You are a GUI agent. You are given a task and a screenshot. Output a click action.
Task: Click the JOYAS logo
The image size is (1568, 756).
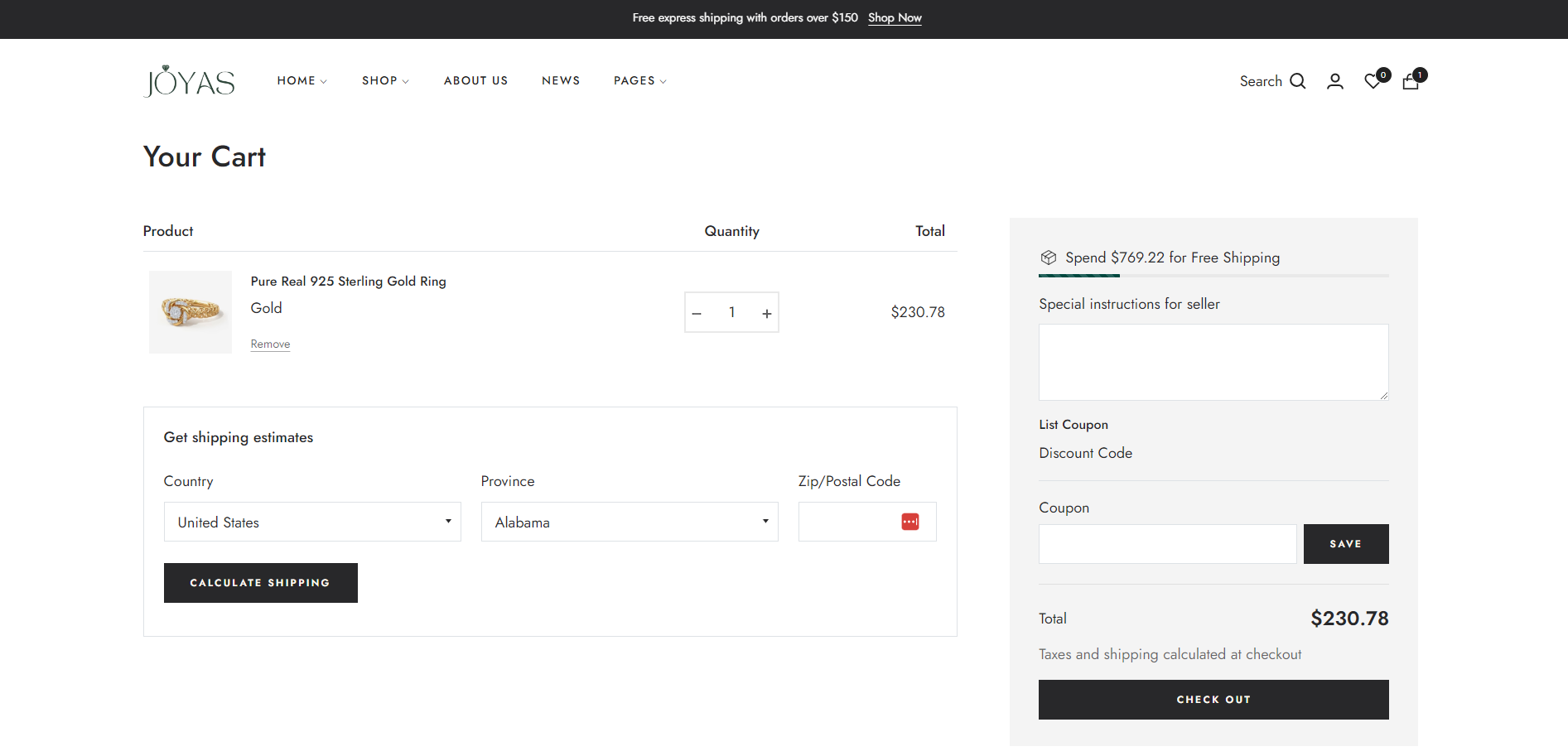click(x=189, y=81)
